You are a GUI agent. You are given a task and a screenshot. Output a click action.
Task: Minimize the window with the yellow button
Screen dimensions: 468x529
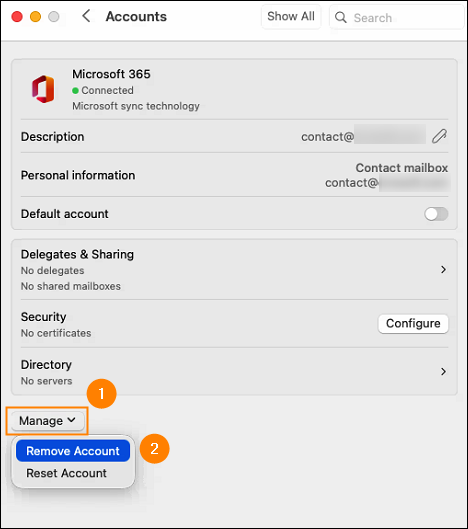35,17
